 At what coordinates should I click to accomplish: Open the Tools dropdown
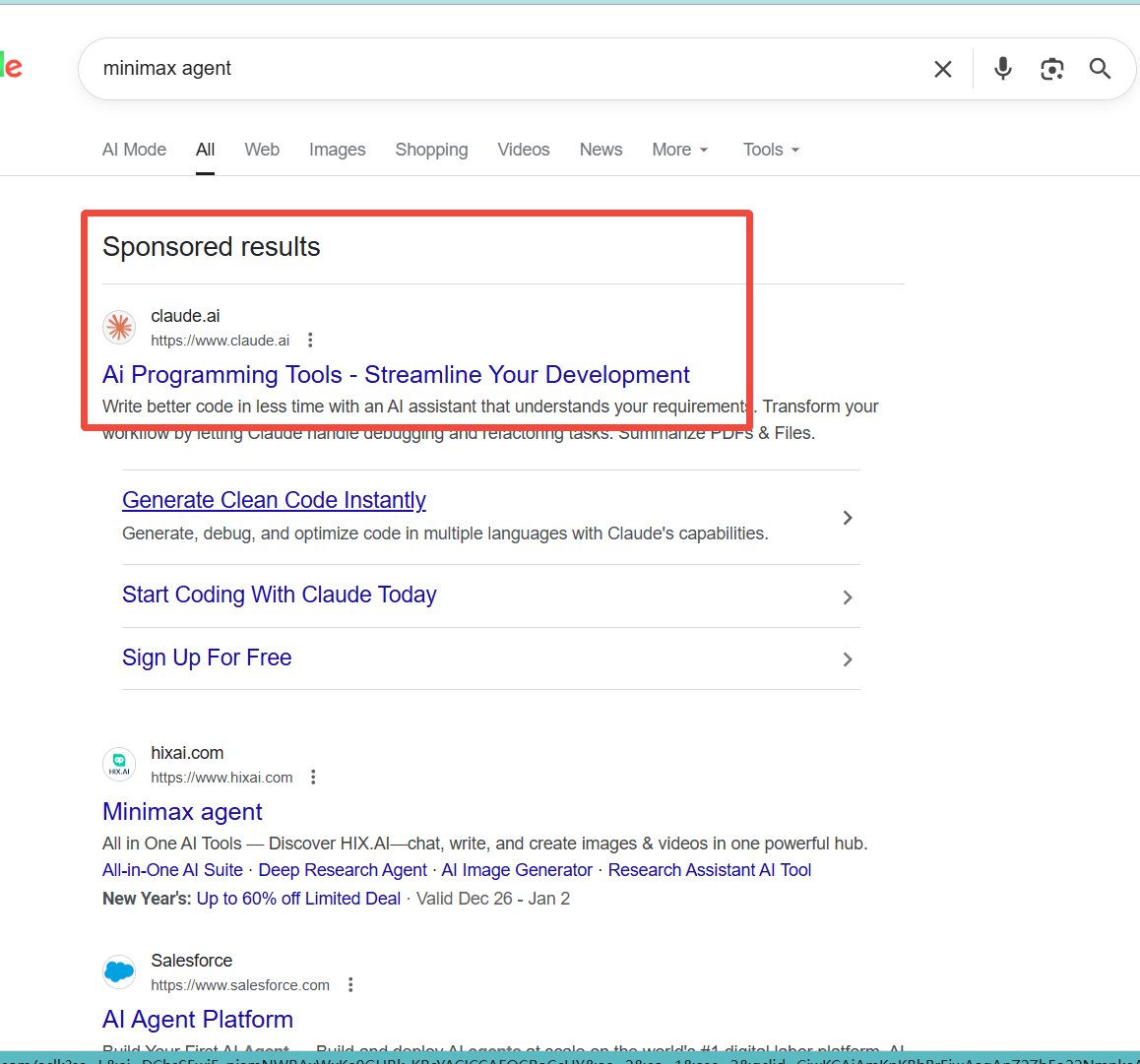tap(771, 150)
